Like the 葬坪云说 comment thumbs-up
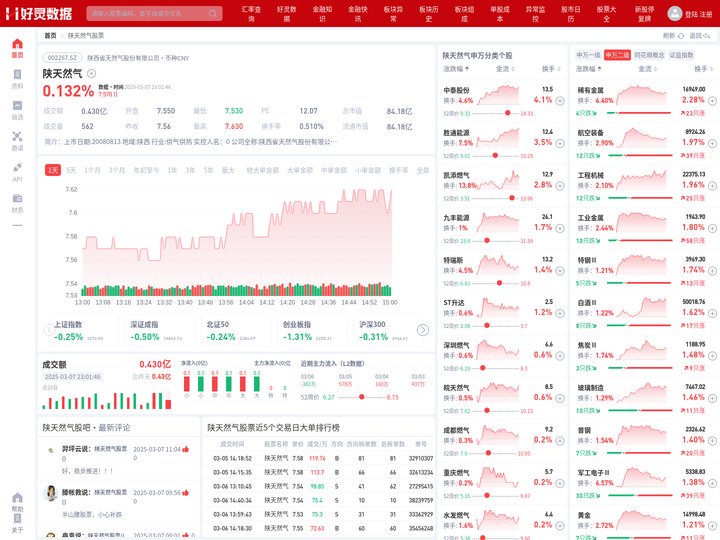 pyautogui.click(x=186, y=449)
